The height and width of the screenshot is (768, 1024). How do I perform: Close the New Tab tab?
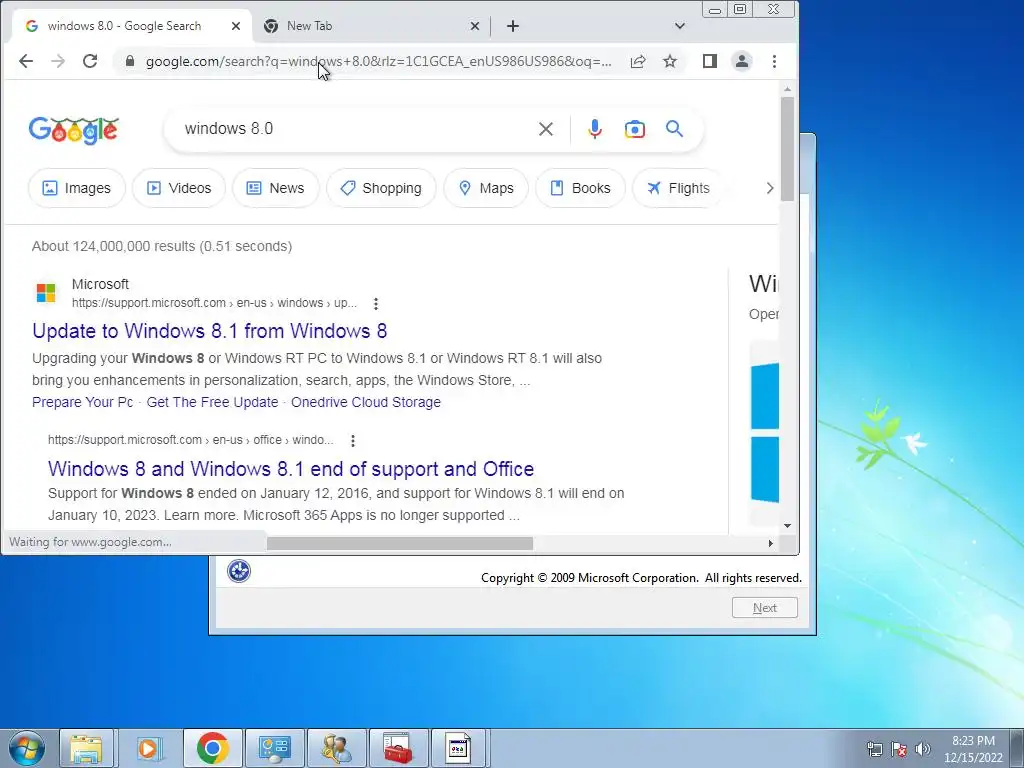click(x=475, y=26)
